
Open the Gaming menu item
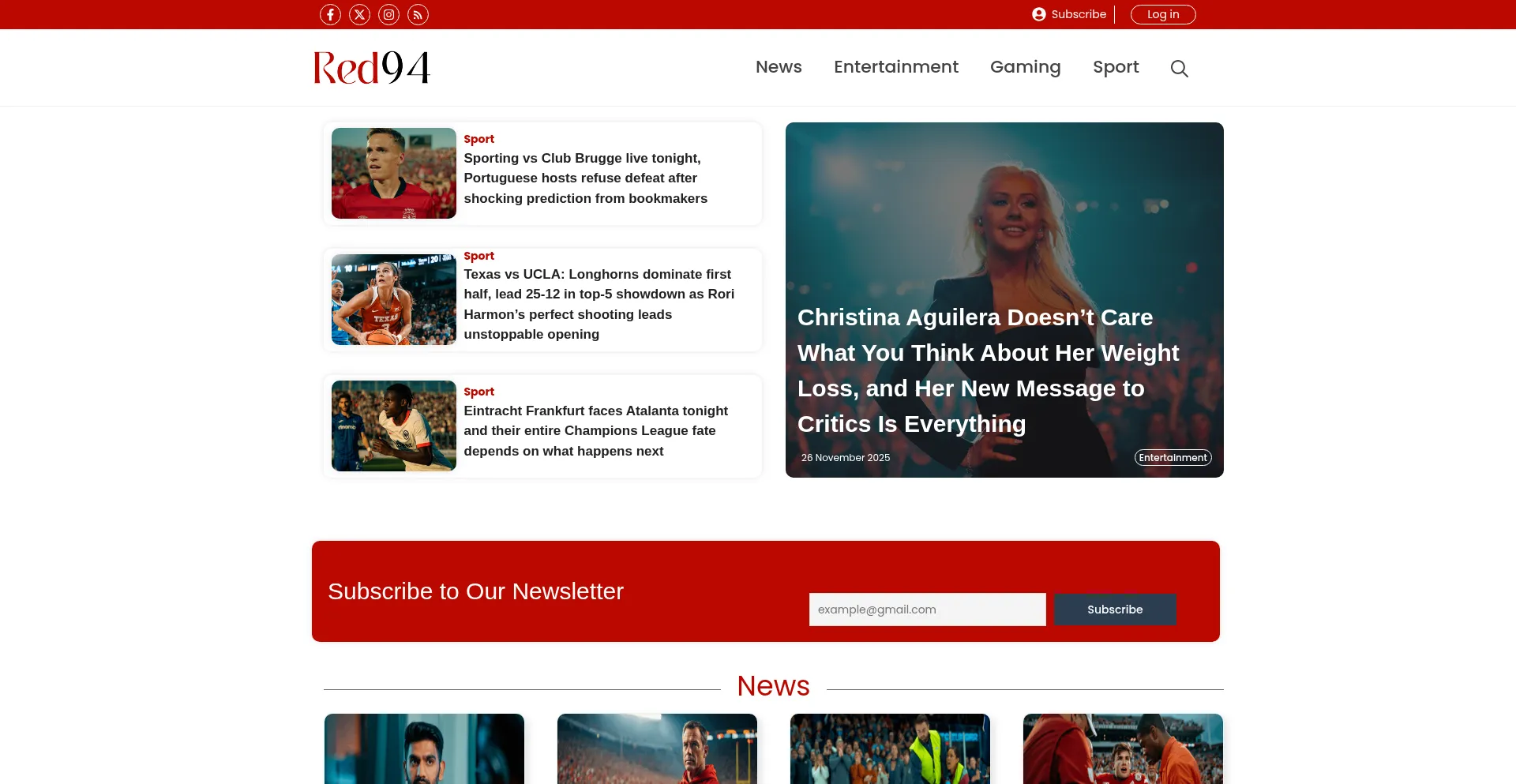tap(1025, 67)
